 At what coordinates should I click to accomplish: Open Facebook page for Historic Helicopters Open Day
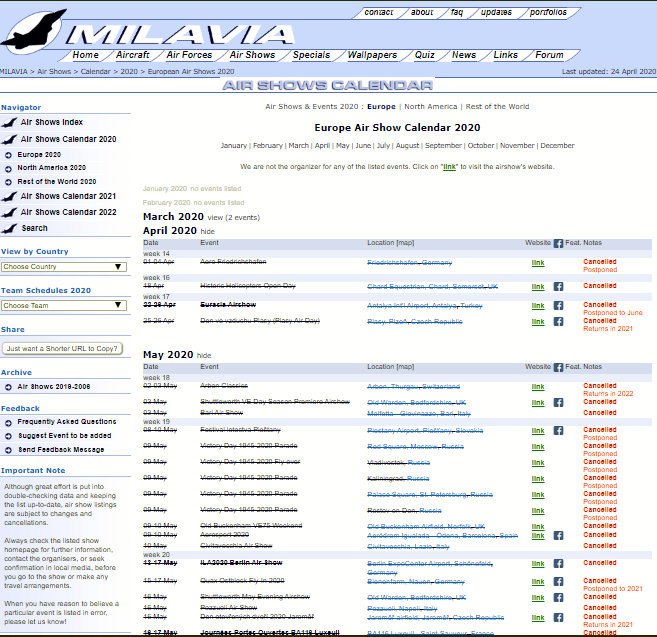(558, 287)
